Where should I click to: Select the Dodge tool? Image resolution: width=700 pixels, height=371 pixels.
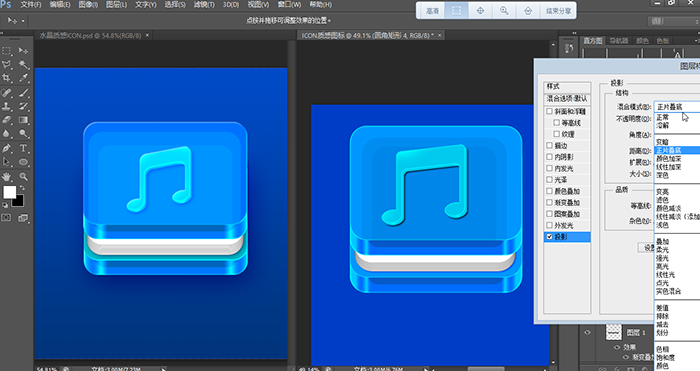pos(23,133)
